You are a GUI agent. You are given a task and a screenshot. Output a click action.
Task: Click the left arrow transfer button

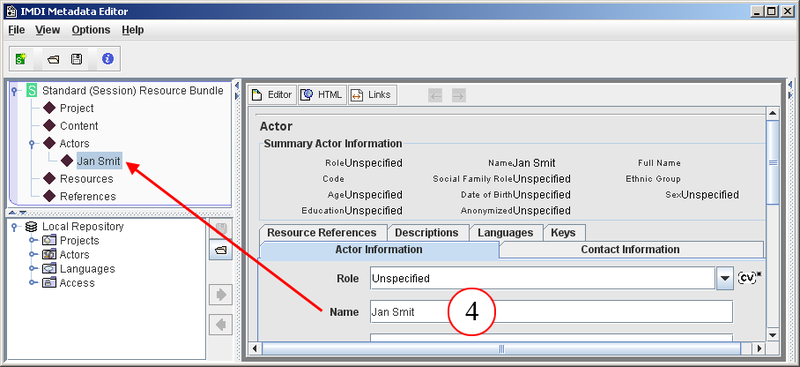[x=221, y=324]
